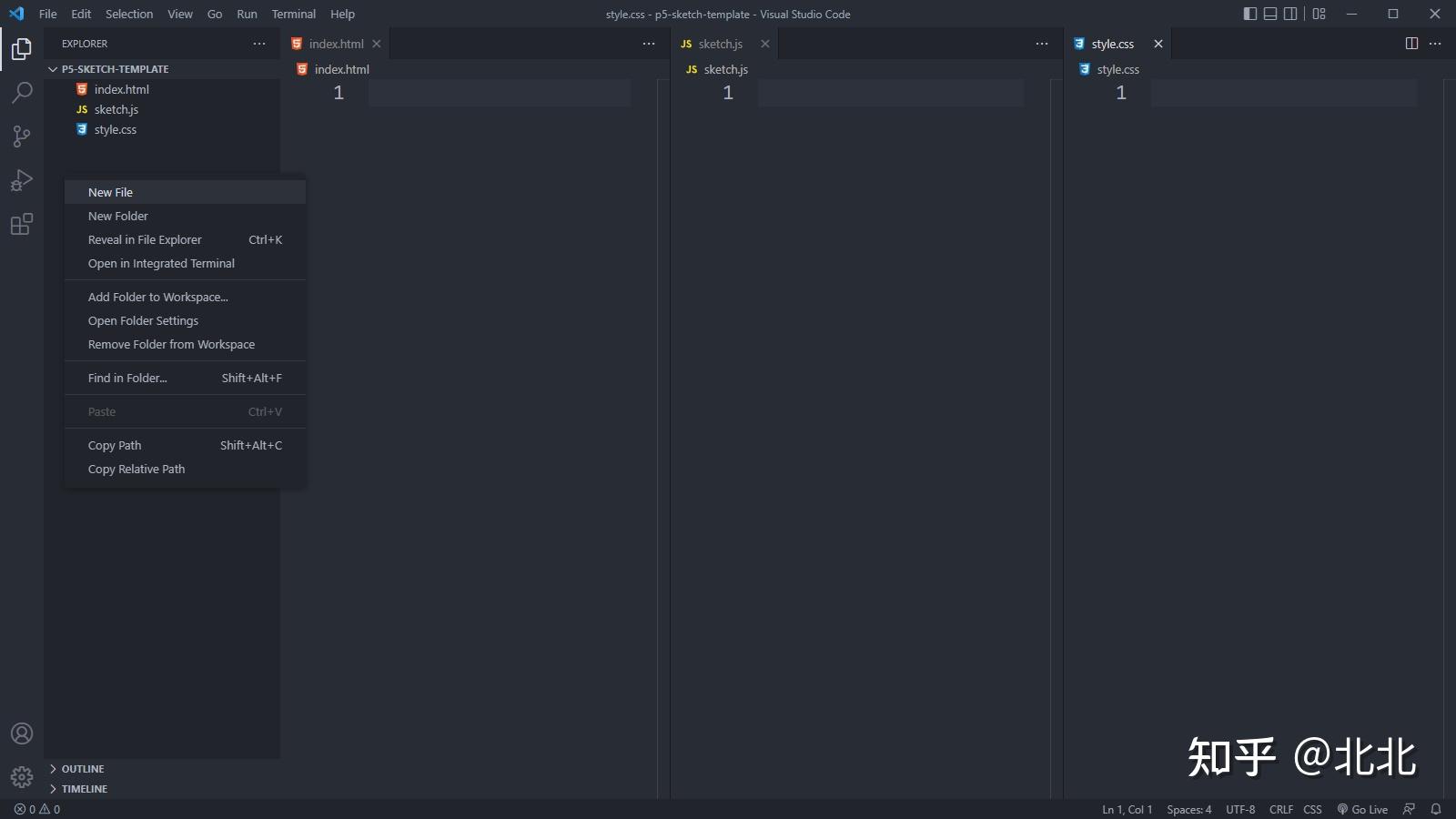This screenshot has height=819, width=1456.
Task: Change the CRLF line ending setting
Action: coord(1281,809)
